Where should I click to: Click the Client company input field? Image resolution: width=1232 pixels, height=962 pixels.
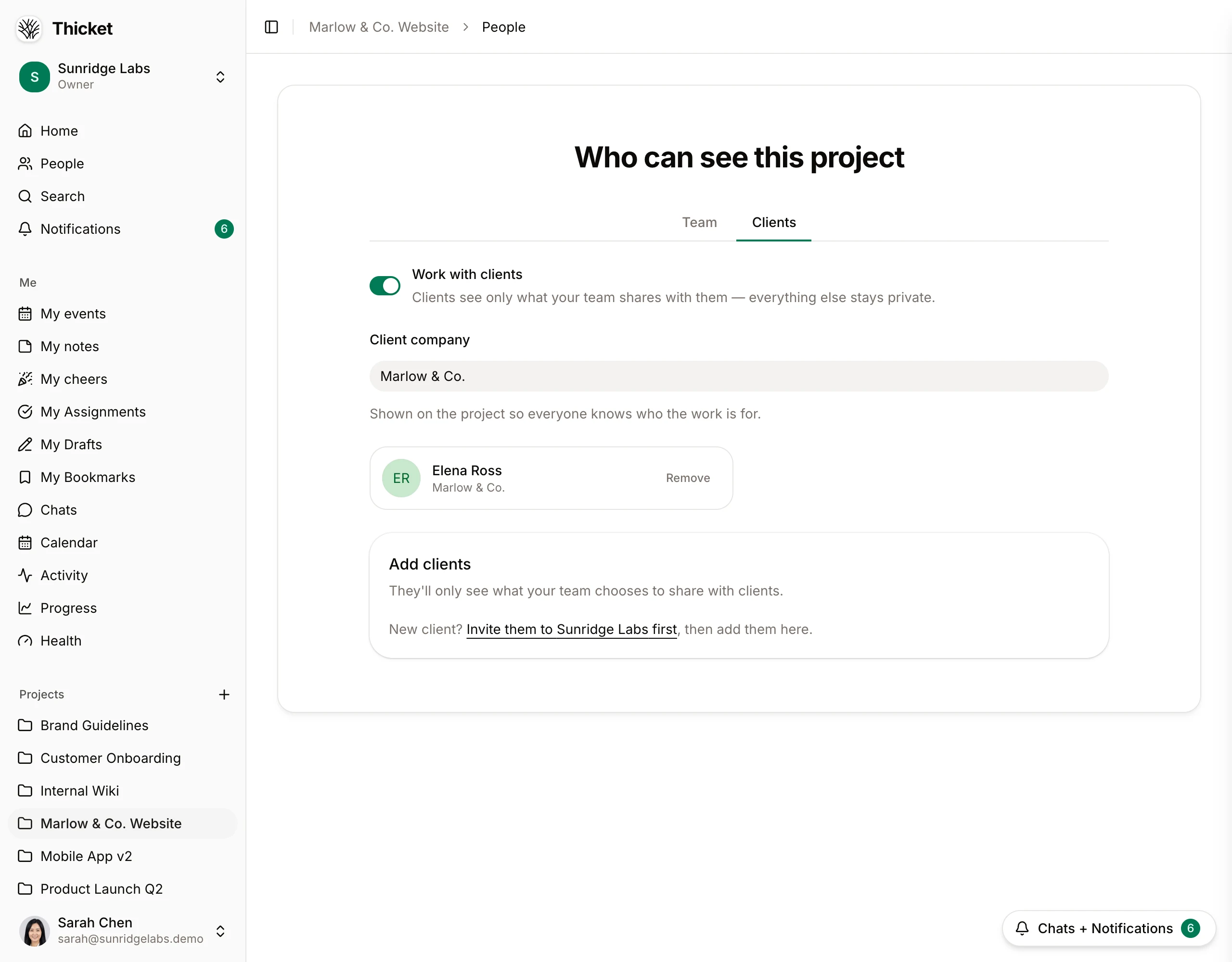click(738, 376)
